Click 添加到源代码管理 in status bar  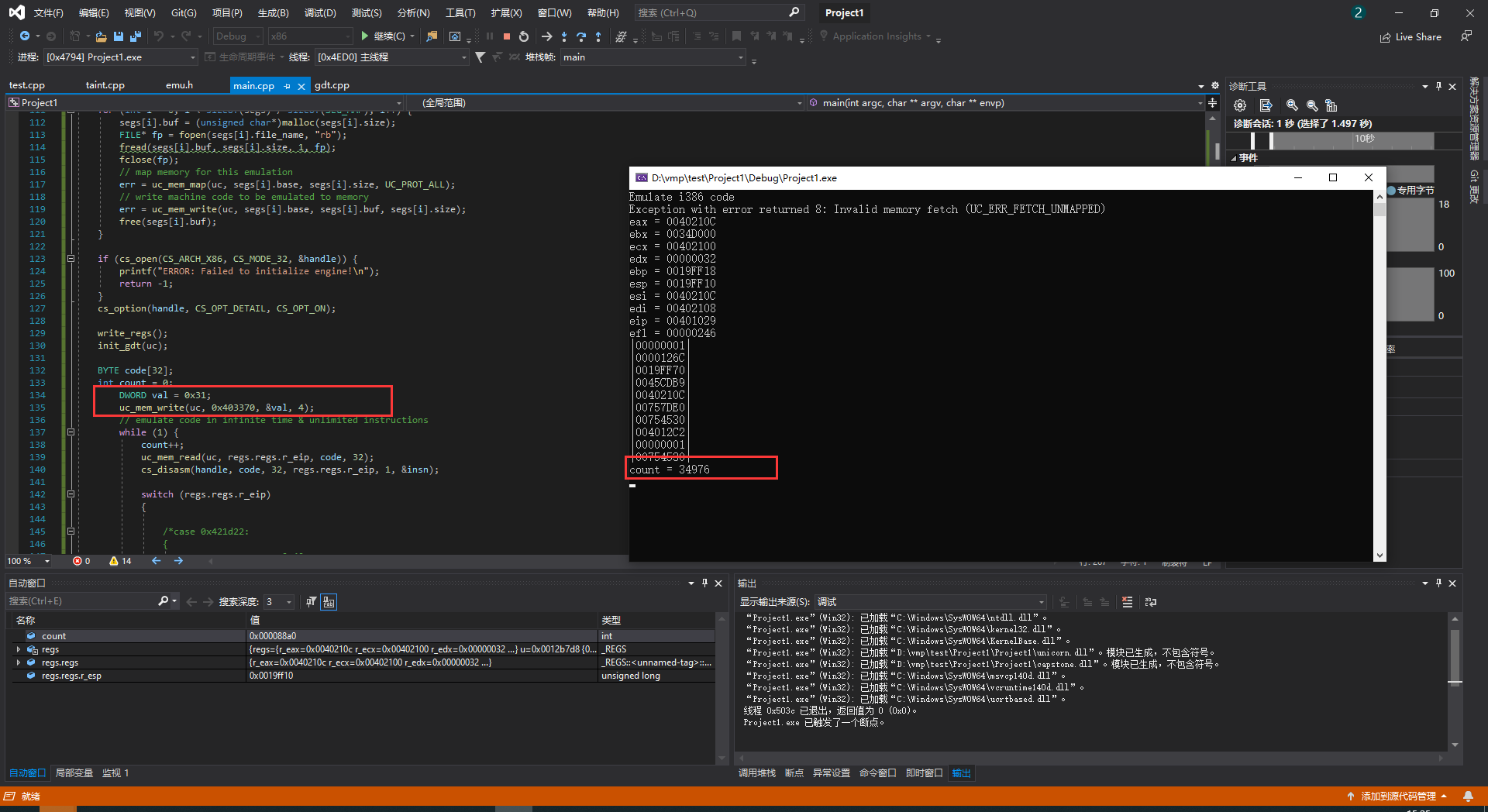point(1397,797)
